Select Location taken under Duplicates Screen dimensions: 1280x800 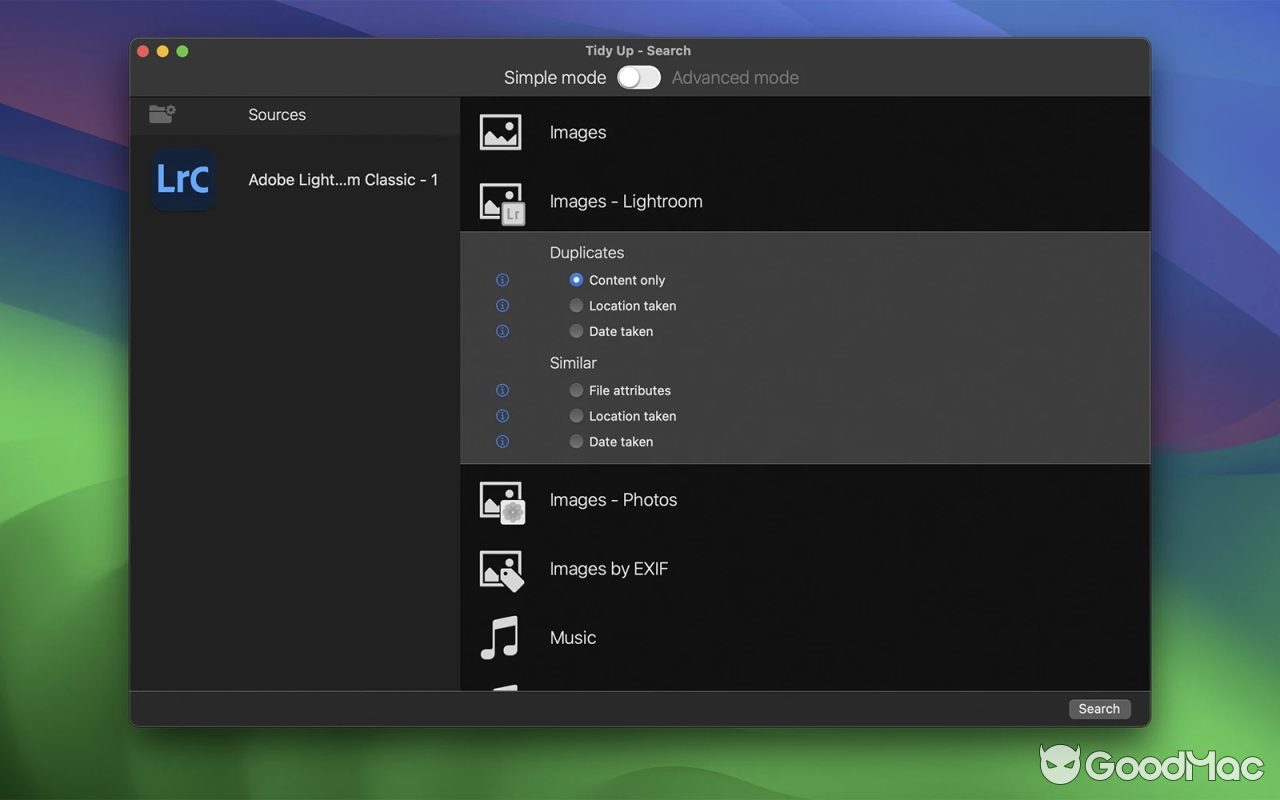pyautogui.click(x=576, y=305)
